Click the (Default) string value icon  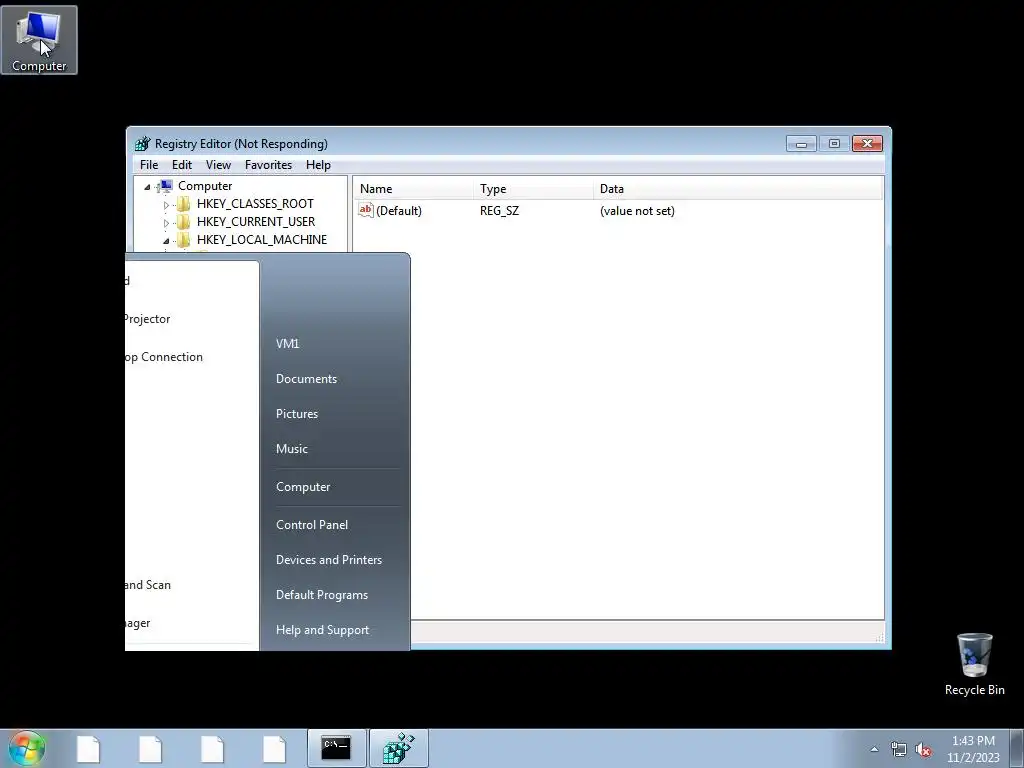click(366, 210)
